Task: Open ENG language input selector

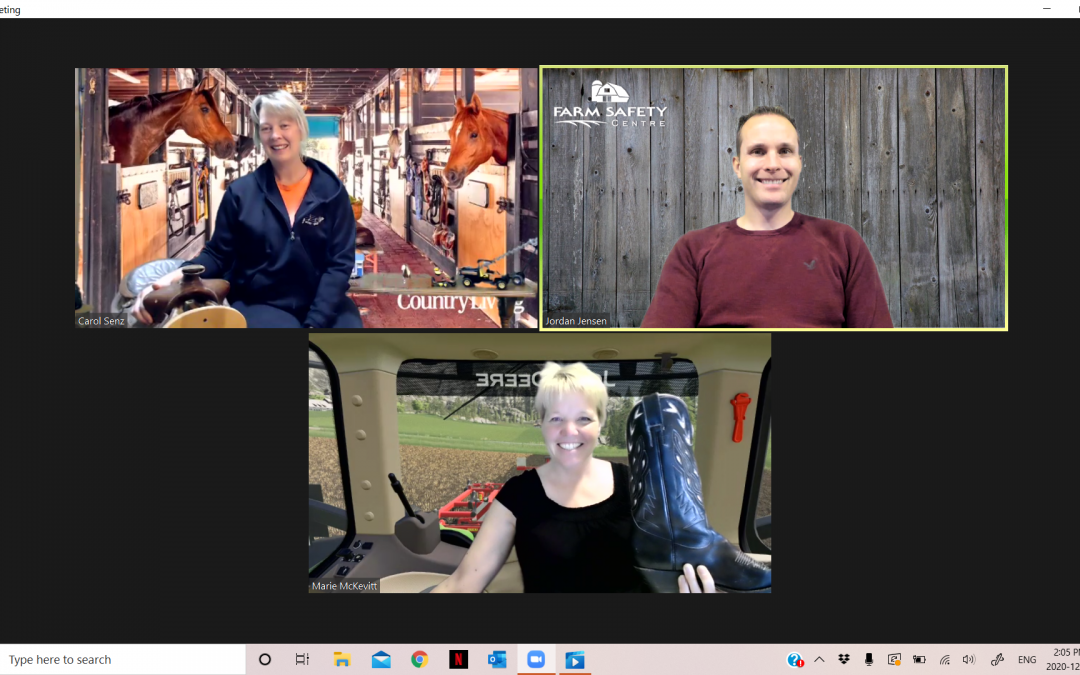Action: point(1027,660)
